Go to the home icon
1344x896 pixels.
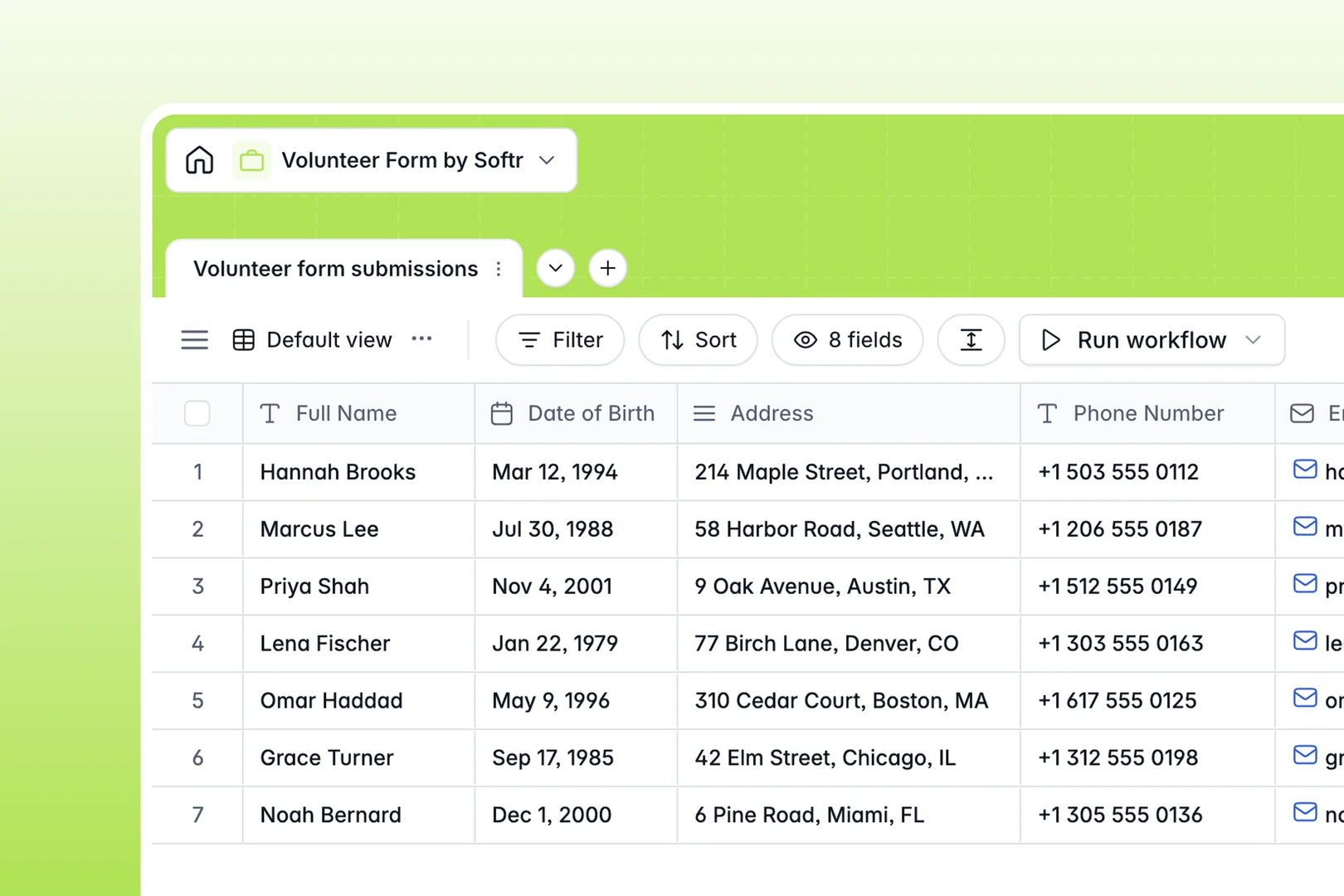(199, 160)
